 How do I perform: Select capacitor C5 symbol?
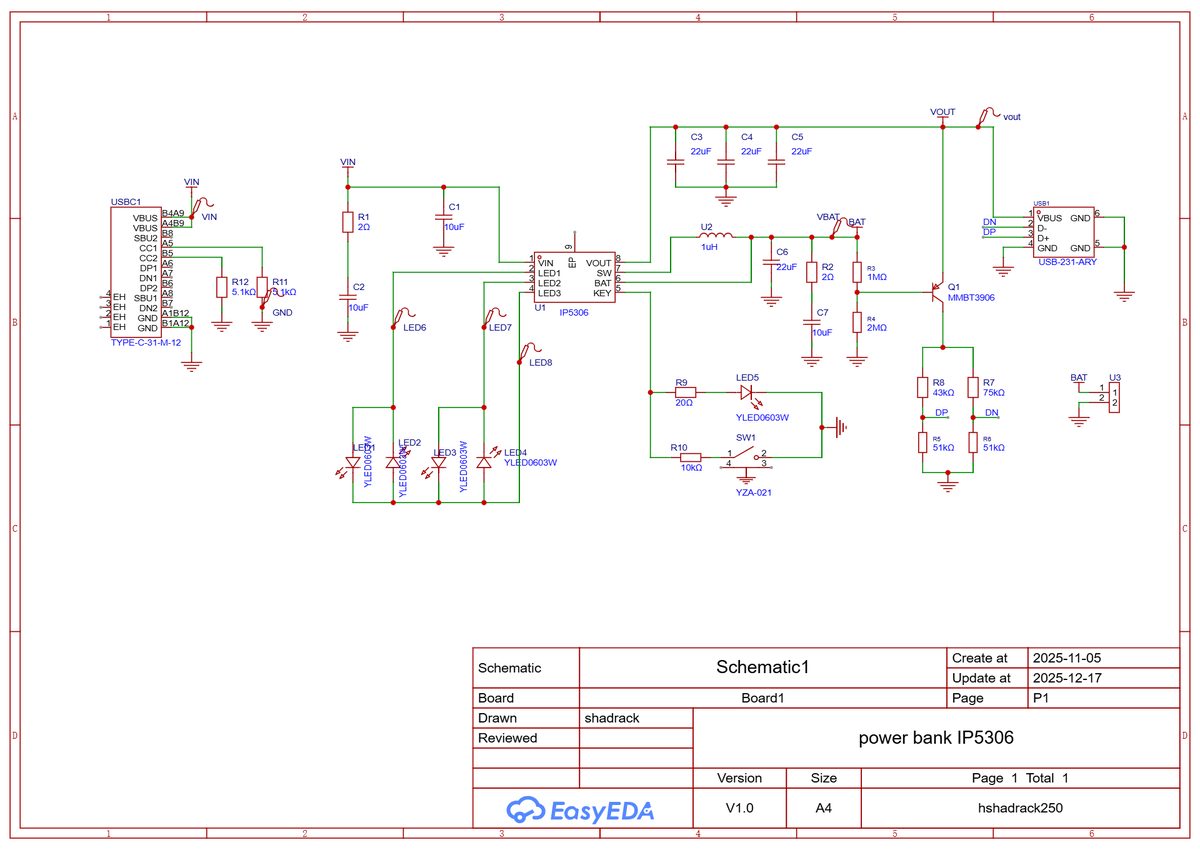click(x=774, y=161)
